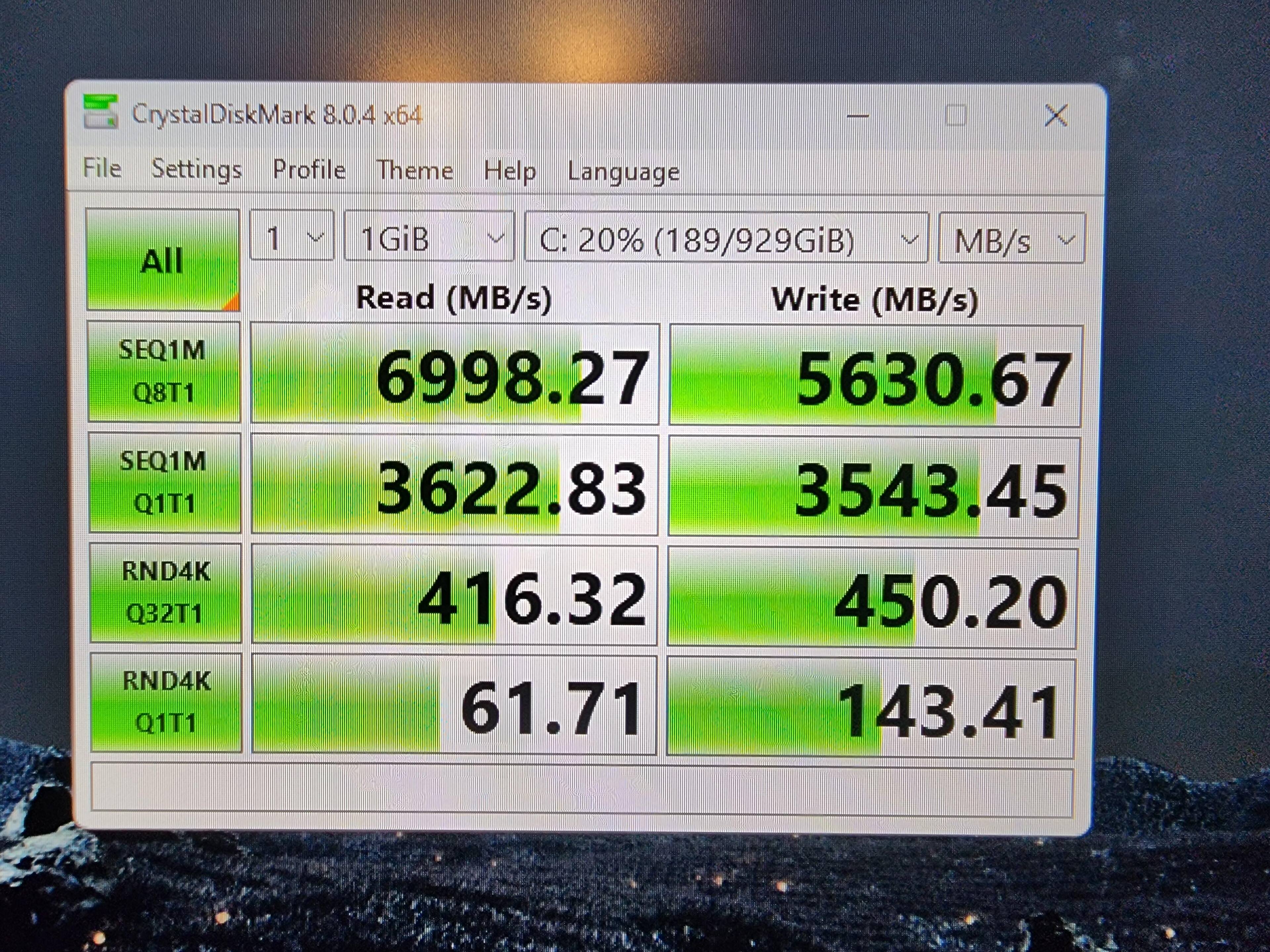Image resolution: width=1270 pixels, height=952 pixels.
Task: Open the Theme menu
Action: coord(414,171)
